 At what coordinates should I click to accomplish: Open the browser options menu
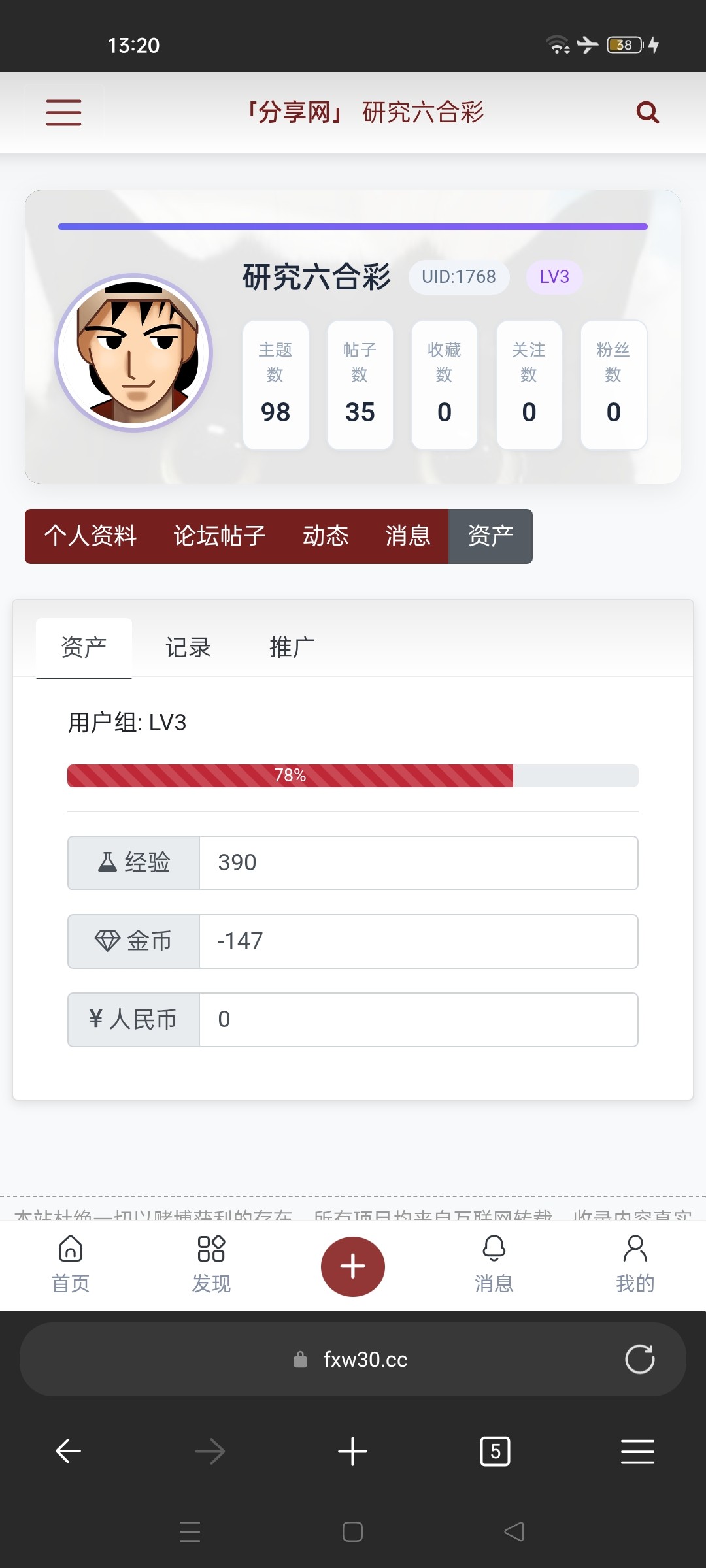click(x=637, y=1451)
